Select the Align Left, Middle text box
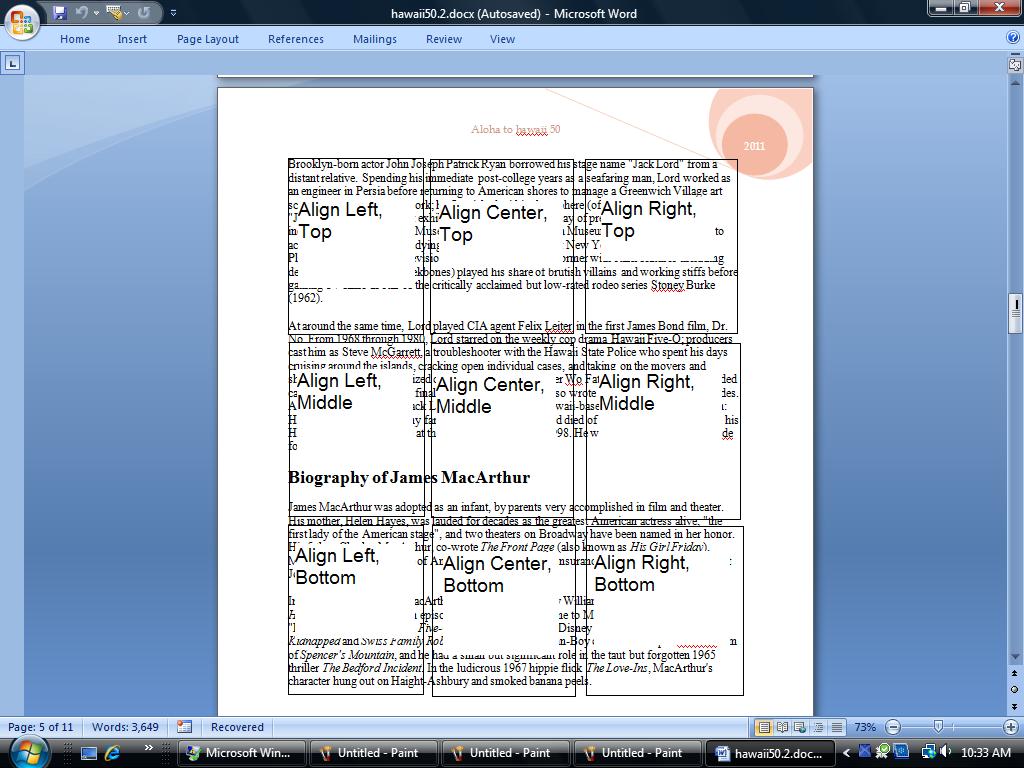The width and height of the screenshot is (1024, 768). [x=357, y=432]
